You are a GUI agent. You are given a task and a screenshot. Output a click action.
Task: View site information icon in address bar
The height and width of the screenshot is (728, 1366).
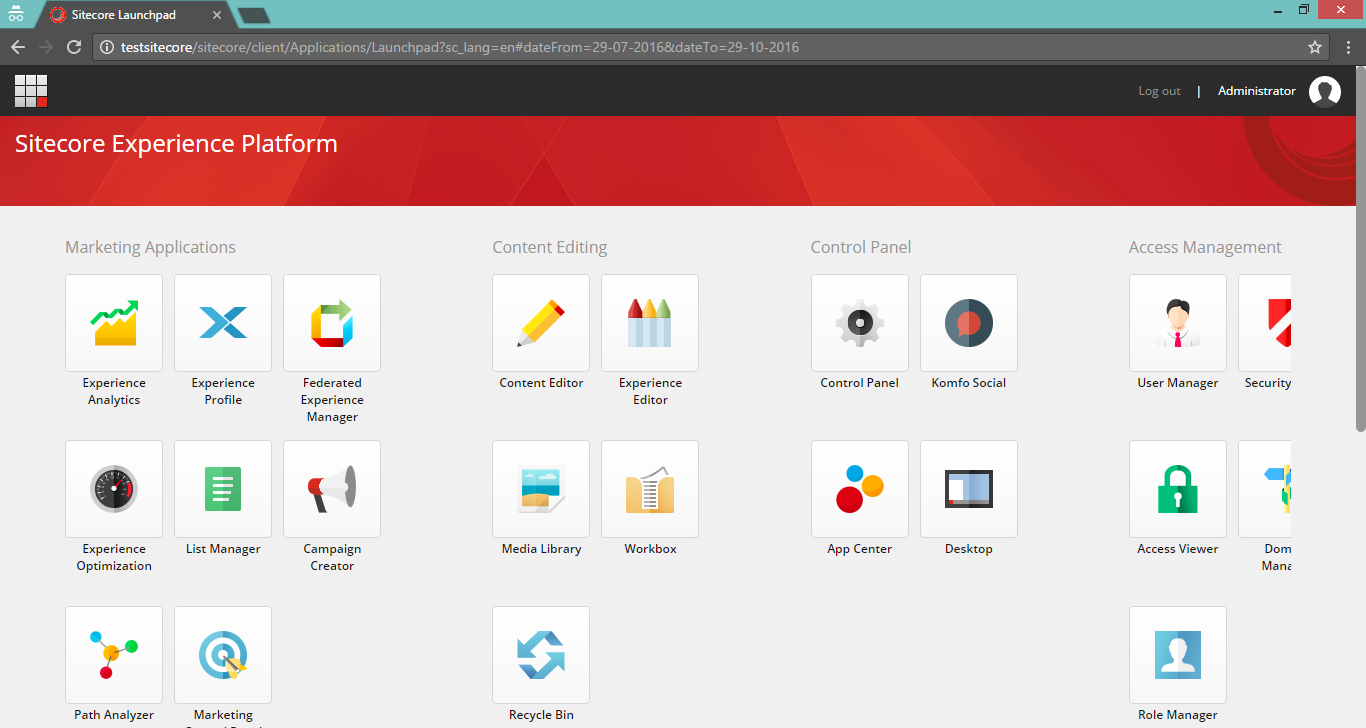[107, 47]
